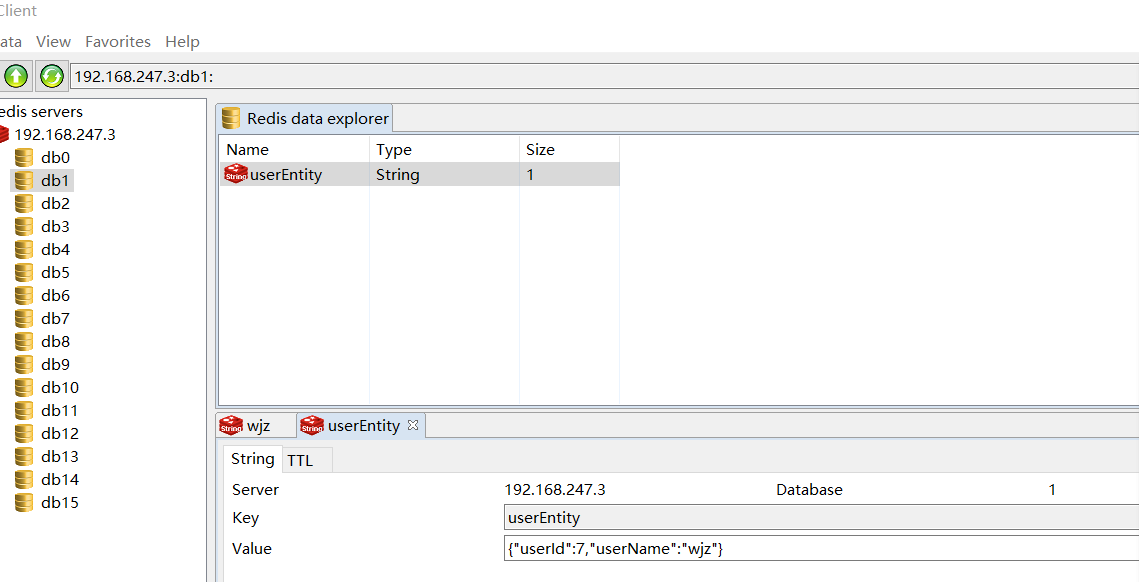Viewport: 1139px width, 582px height.
Task: Click the db11 database icon
Action: pyautogui.click(x=24, y=411)
